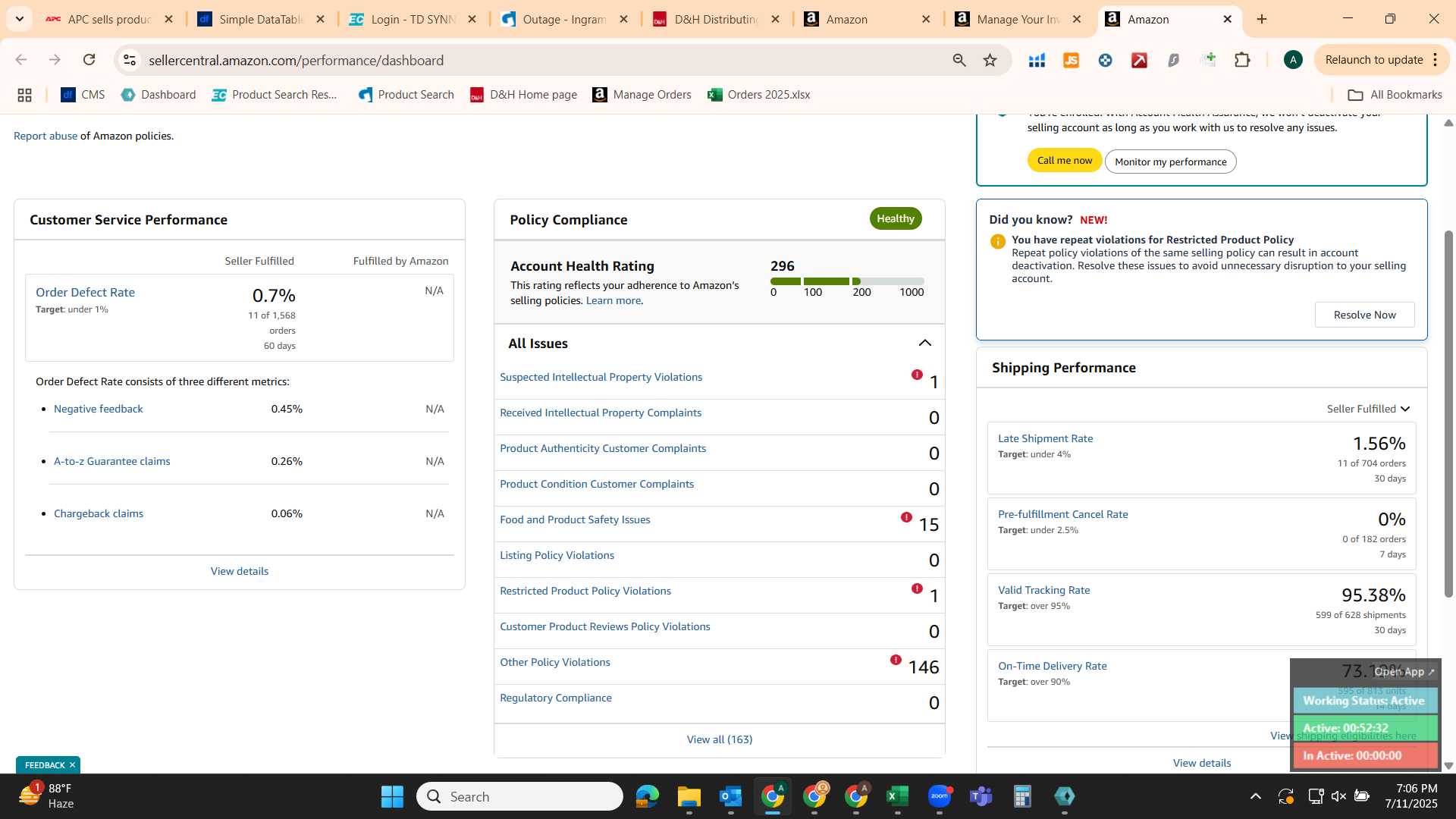1456x819 pixels.
Task: Open the Extensions puzzle icon
Action: [1242, 60]
